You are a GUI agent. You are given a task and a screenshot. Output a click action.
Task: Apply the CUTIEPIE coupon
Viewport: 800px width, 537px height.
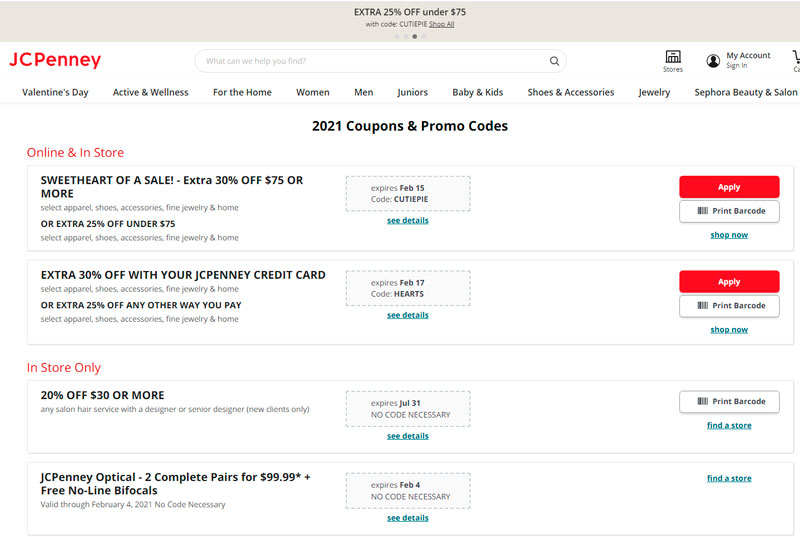point(729,187)
